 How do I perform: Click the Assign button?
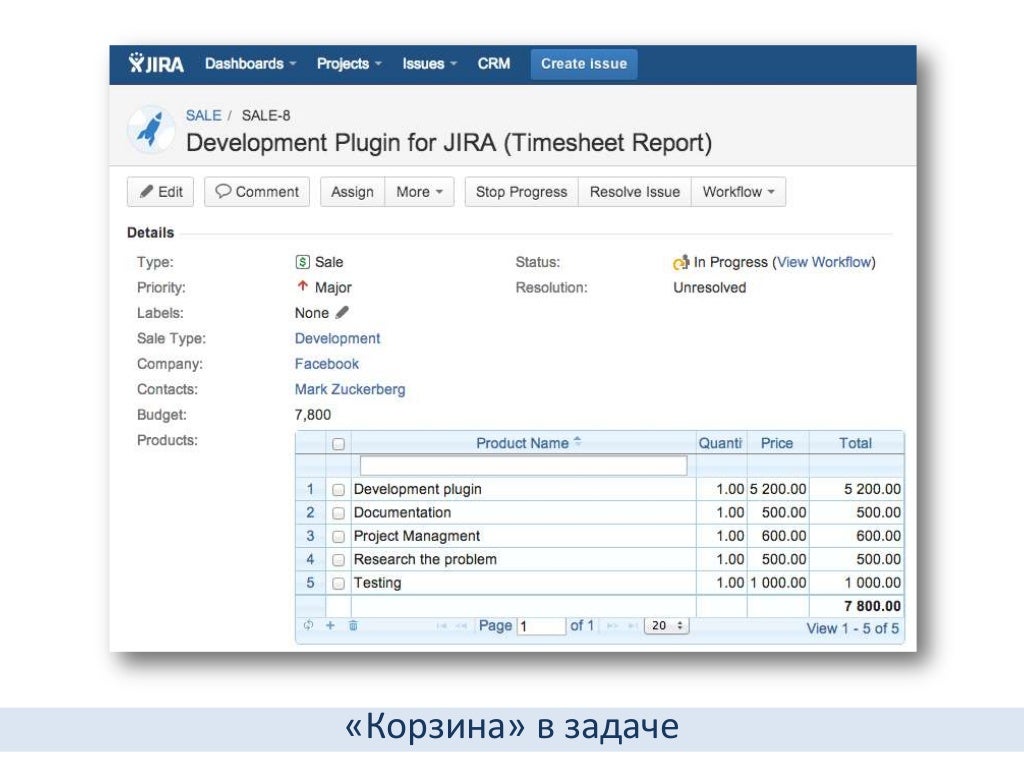click(353, 192)
